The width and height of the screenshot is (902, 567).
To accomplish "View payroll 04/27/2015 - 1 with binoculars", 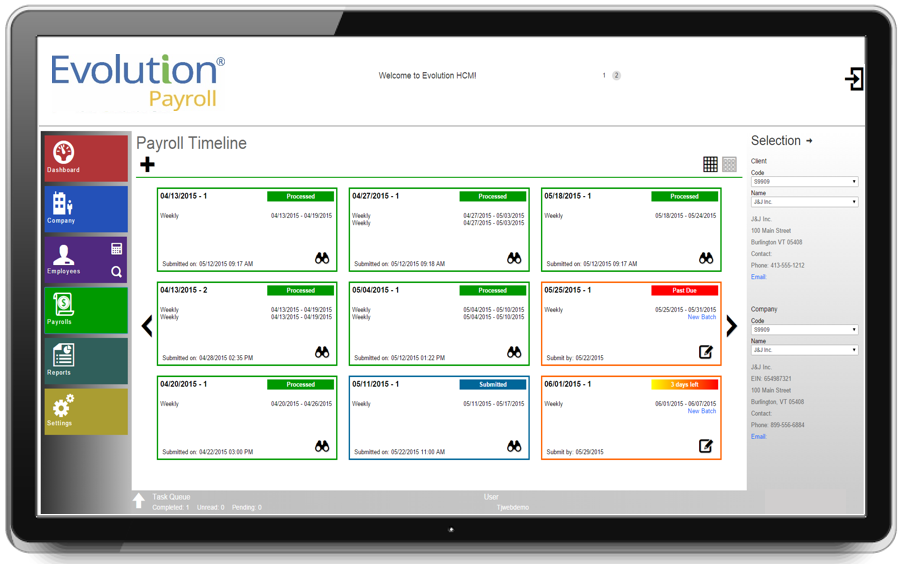I will pyautogui.click(x=514, y=258).
